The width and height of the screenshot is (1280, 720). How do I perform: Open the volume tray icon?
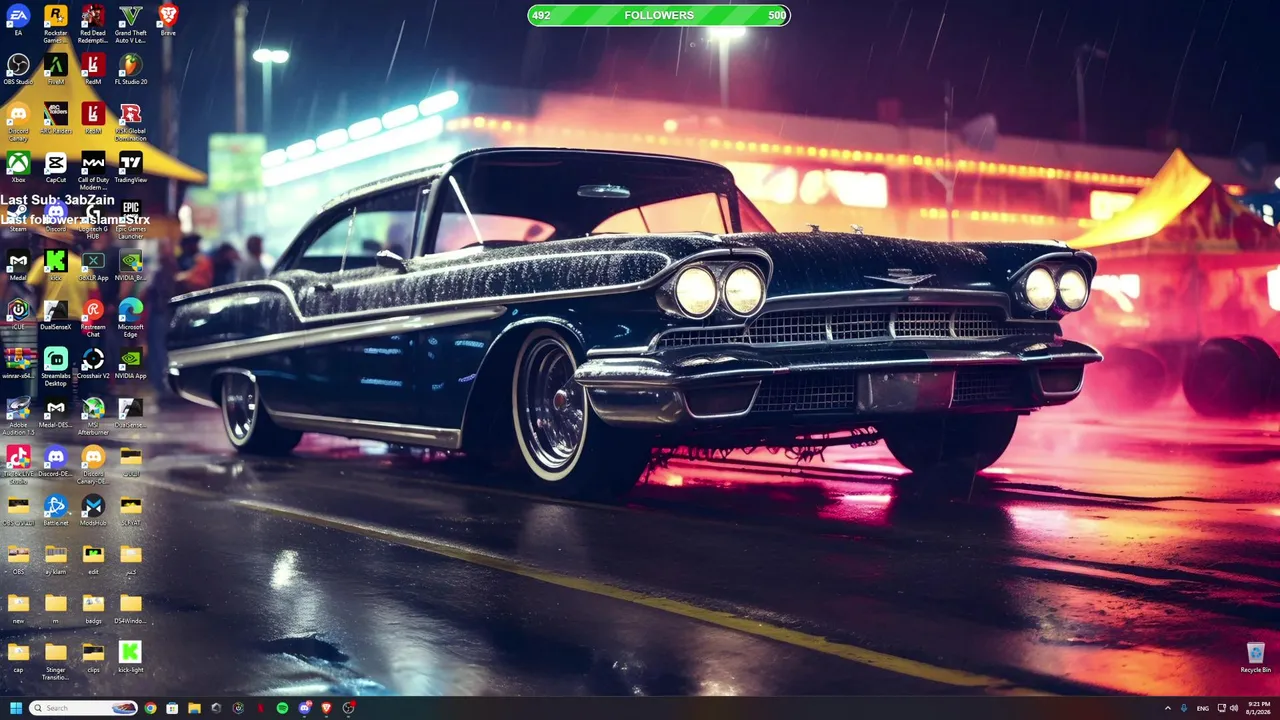click(1233, 708)
